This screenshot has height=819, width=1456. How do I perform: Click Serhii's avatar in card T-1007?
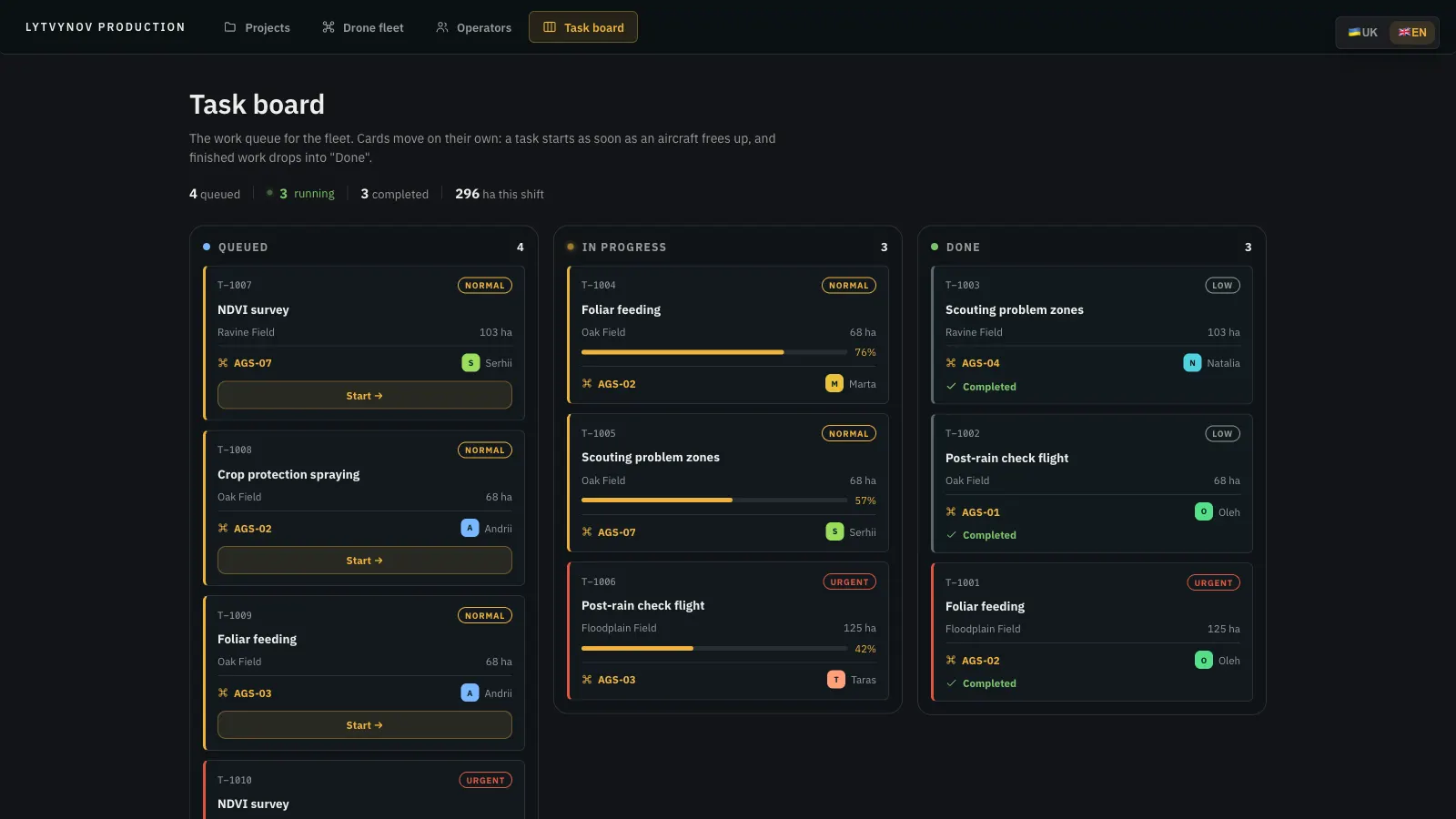tap(470, 363)
